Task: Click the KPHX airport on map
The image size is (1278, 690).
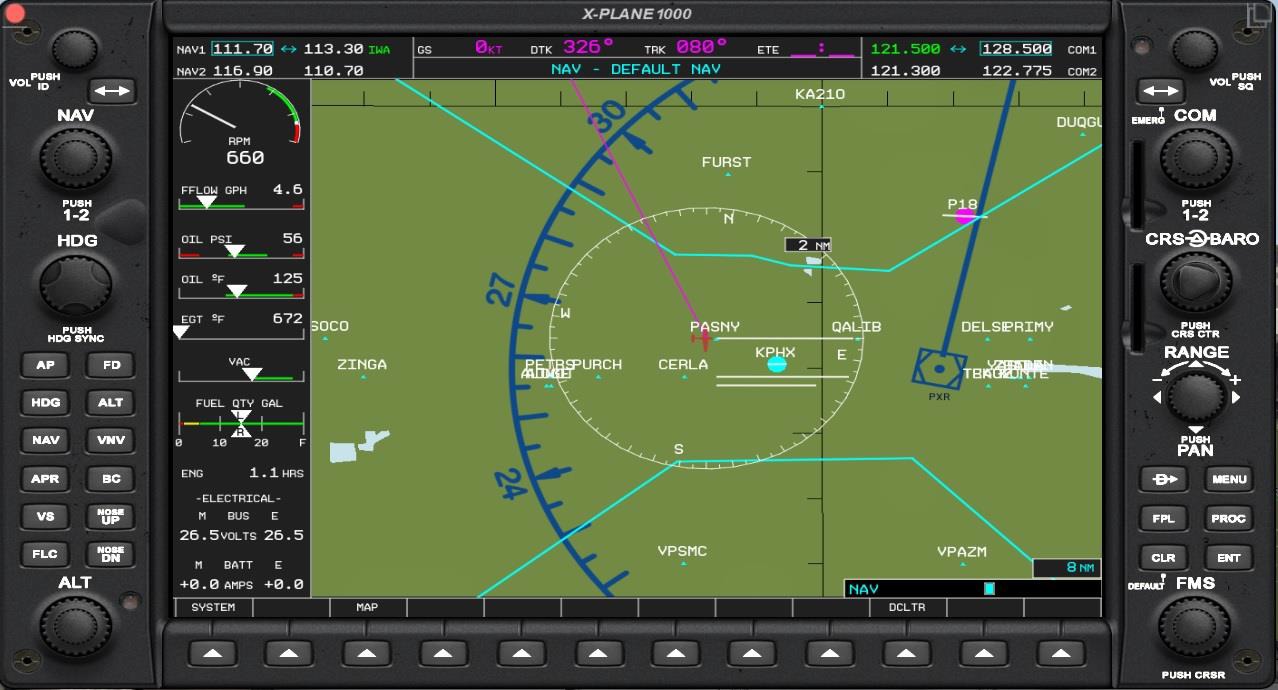Action: point(776,364)
